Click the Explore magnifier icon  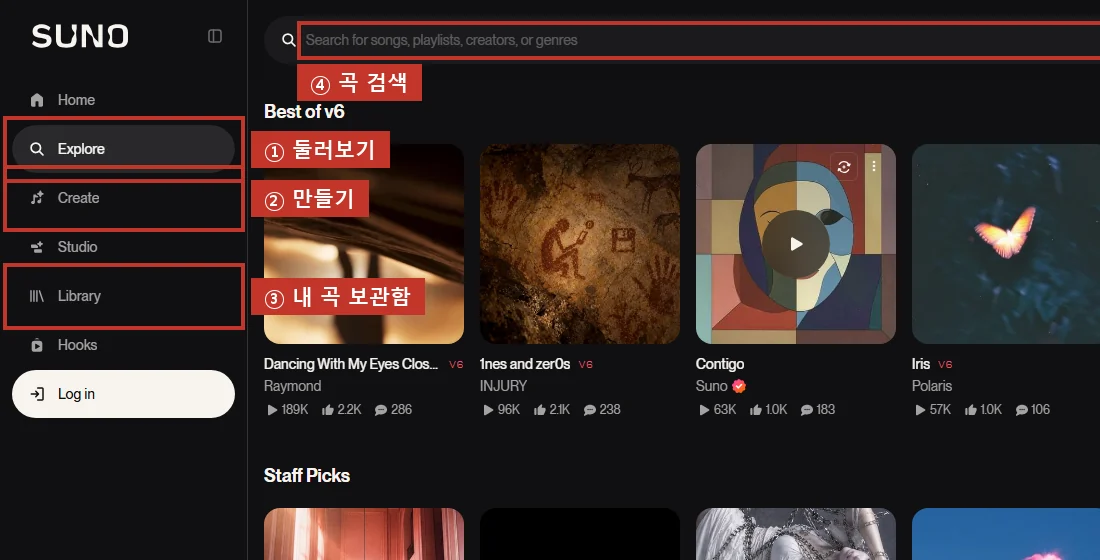pos(37,149)
